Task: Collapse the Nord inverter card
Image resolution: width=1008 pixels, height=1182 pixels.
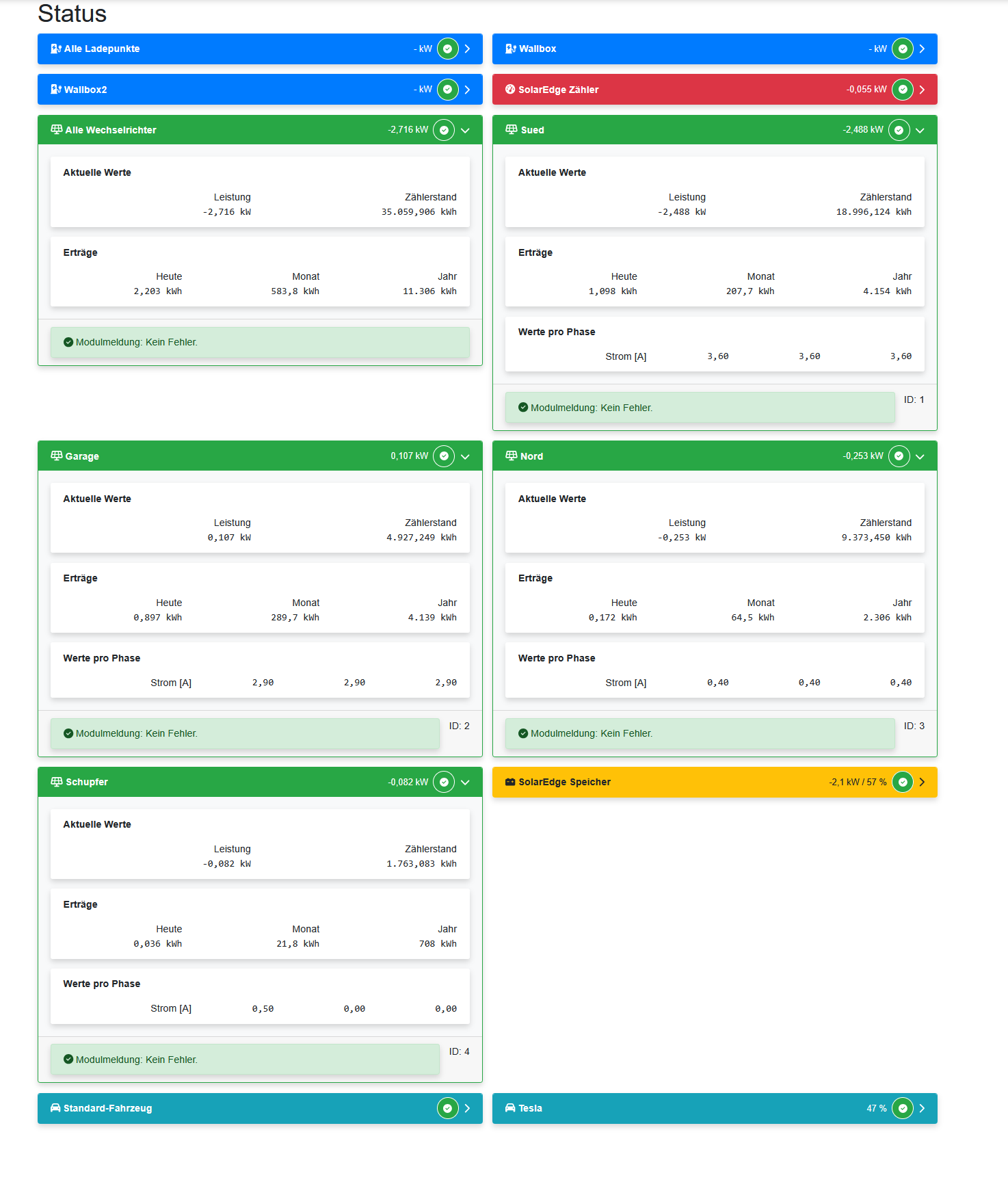Action: tap(920, 457)
